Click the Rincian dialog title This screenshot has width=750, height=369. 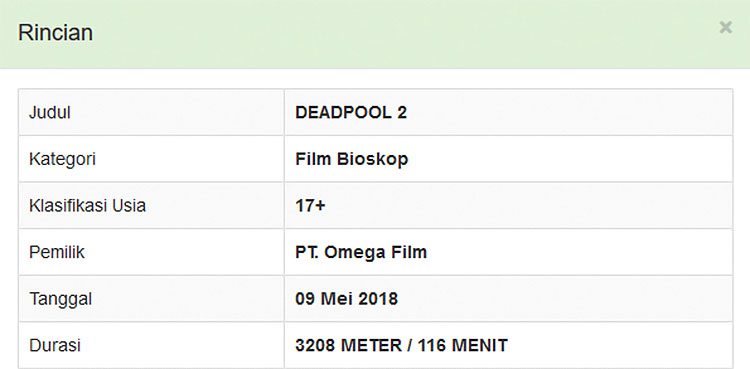[55, 33]
